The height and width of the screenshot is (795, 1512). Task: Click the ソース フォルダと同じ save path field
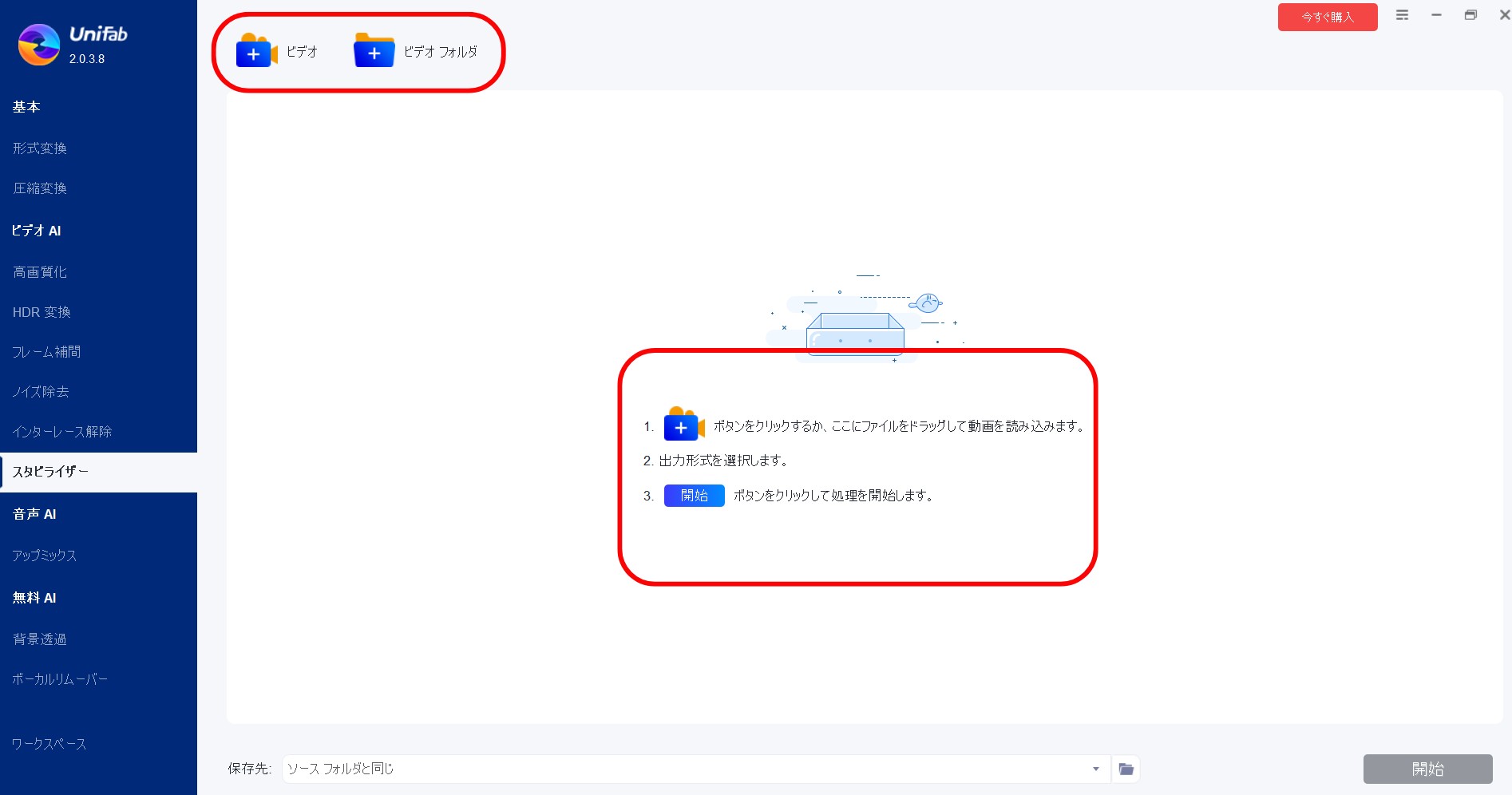pyautogui.click(x=687, y=769)
